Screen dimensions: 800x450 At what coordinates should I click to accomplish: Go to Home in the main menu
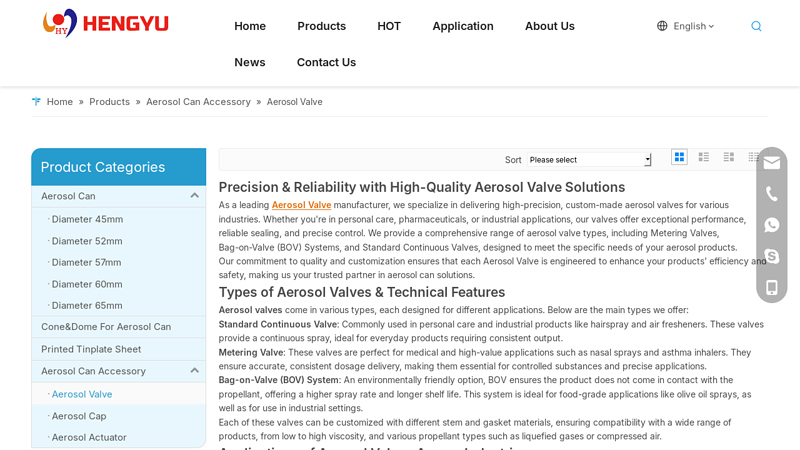250,26
